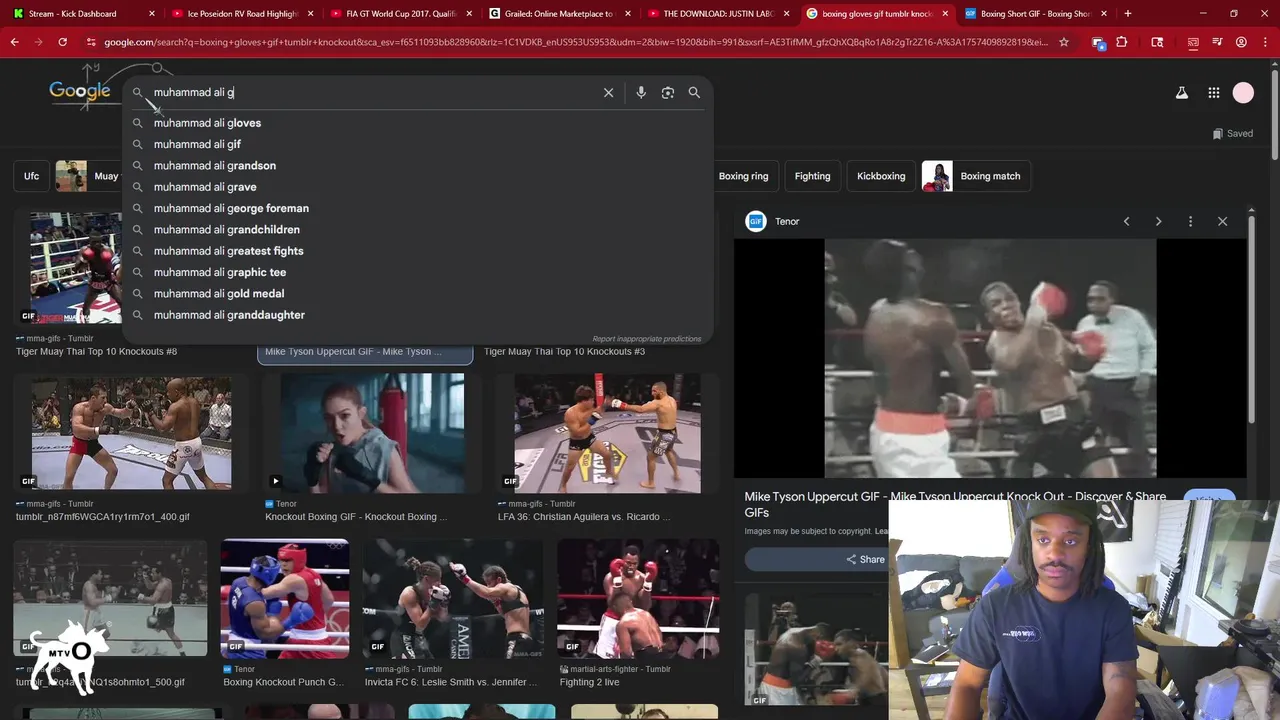Filter results by Boxing match chip

click(976, 176)
